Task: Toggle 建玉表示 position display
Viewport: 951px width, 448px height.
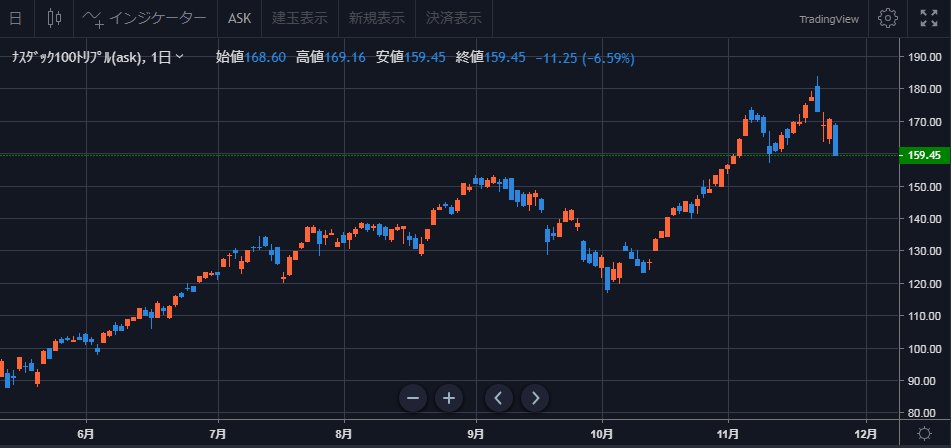Action: coord(300,18)
